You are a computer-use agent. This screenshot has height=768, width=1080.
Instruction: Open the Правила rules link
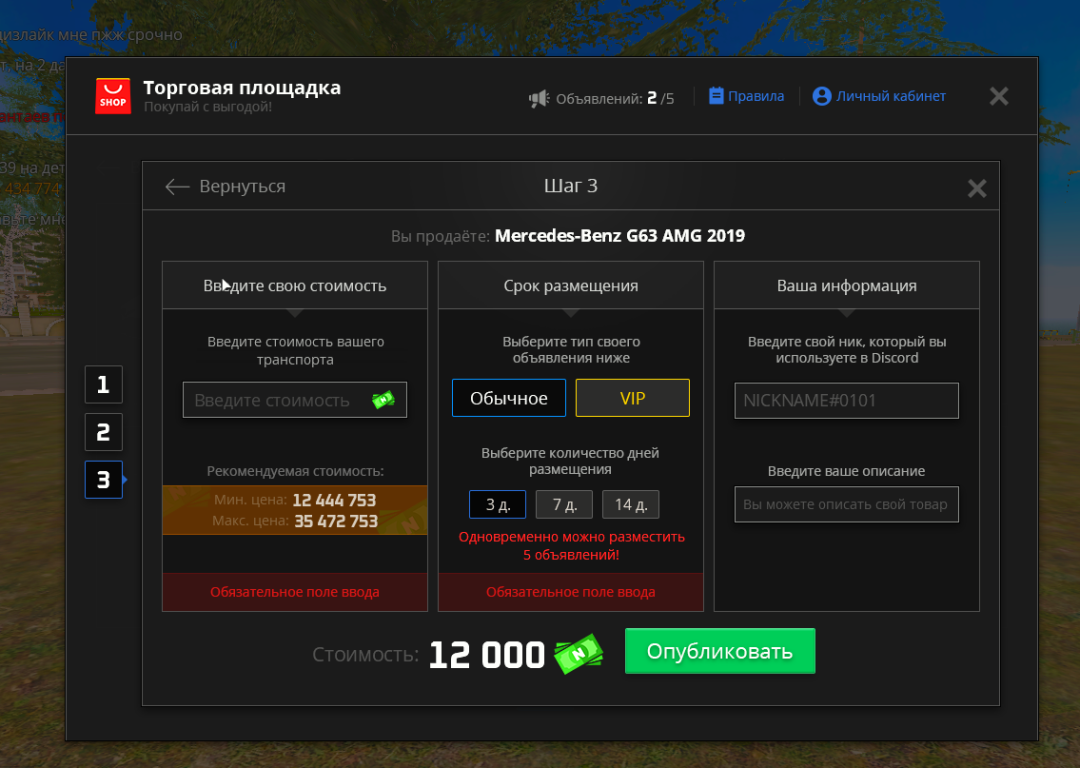click(747, 96)
